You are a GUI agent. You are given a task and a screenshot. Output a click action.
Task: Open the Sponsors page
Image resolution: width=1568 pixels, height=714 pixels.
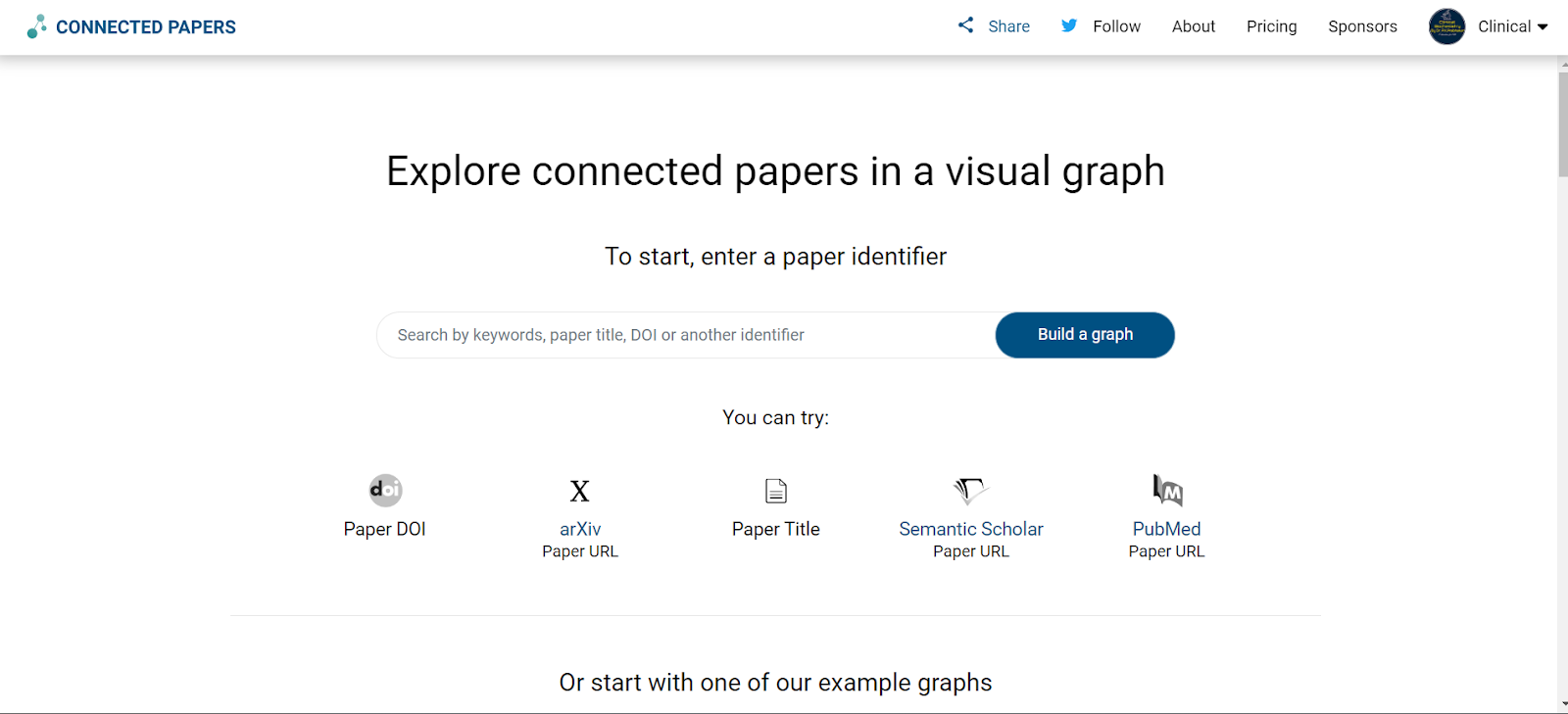tap(1362, 26)
